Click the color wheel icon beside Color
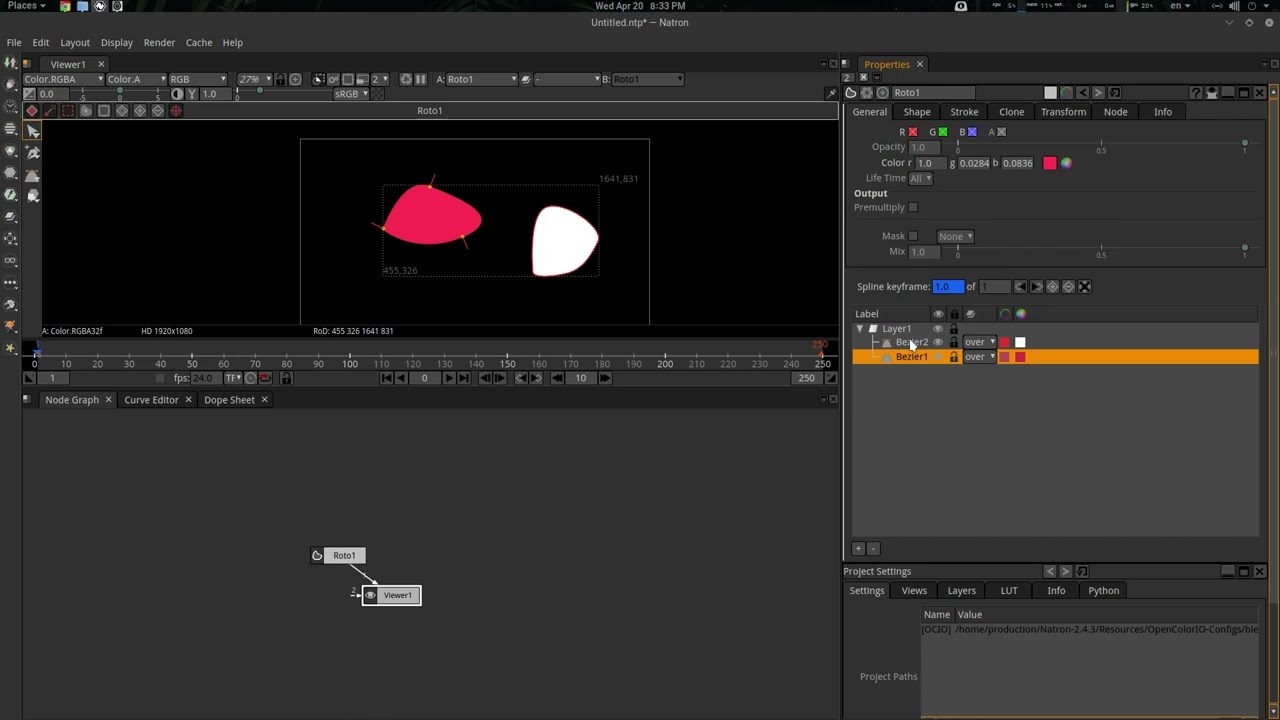Viewport: 1280px width, 720px height. click(1066, 163)
